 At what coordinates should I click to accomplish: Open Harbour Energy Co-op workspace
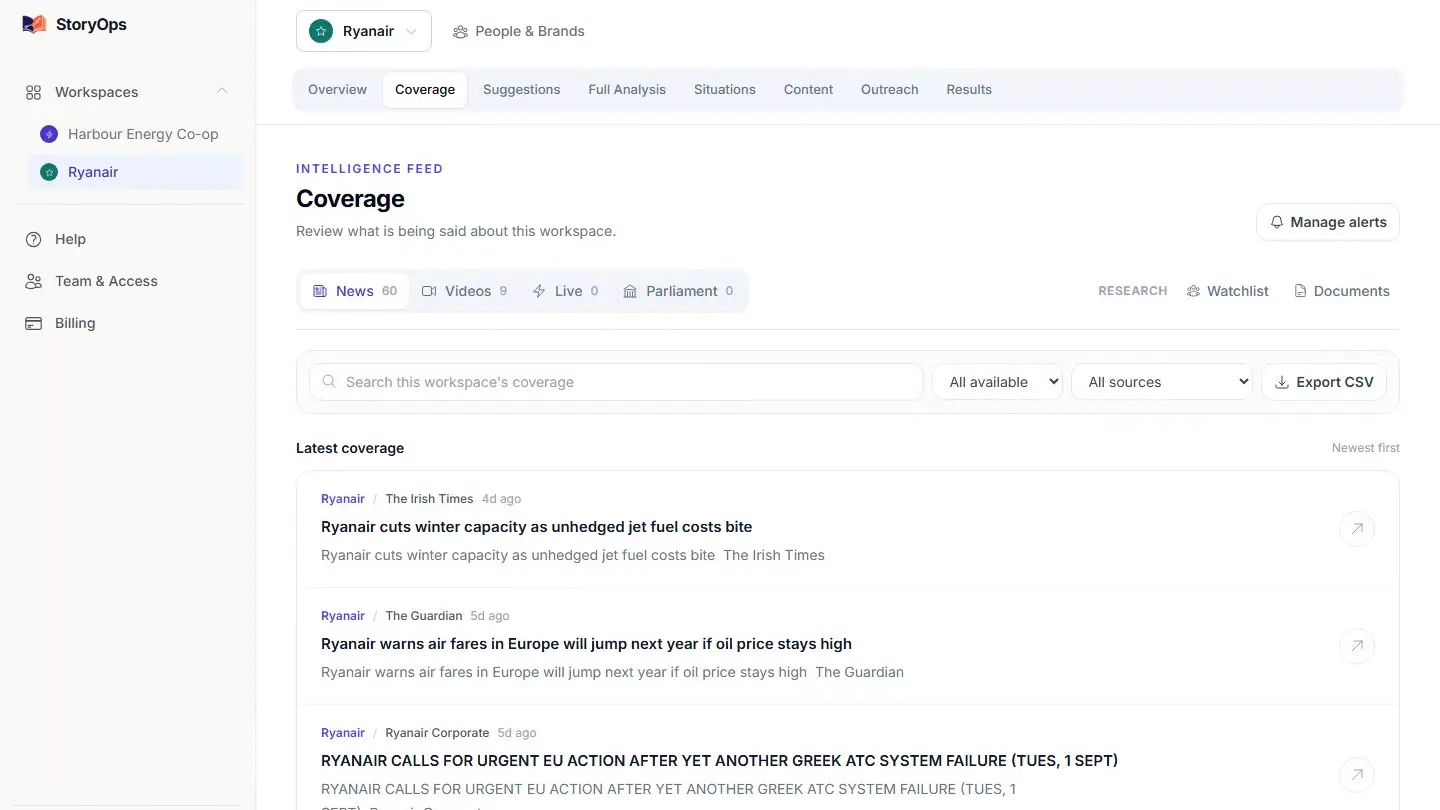[135, 134]
